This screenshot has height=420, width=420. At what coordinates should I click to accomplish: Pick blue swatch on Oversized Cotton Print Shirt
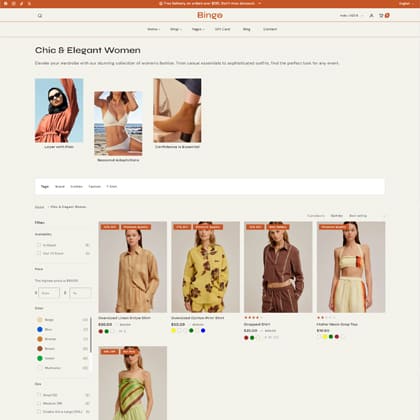[203, 331]
